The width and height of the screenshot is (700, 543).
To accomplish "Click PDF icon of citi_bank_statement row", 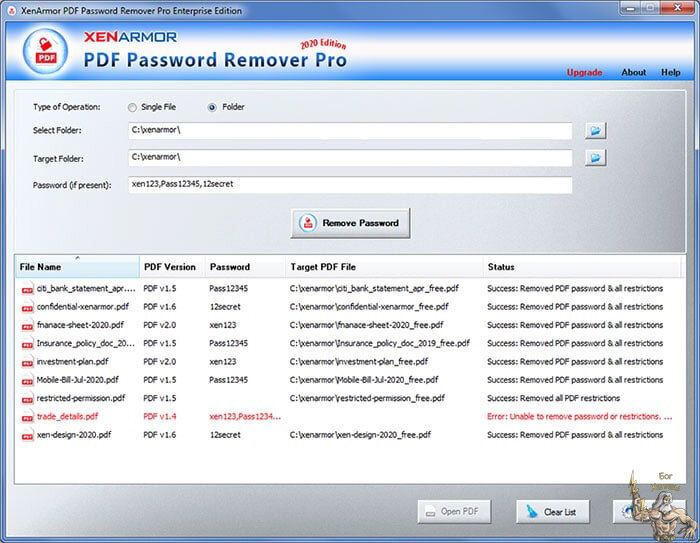I will pyautogui.click(x=27, y=289).
